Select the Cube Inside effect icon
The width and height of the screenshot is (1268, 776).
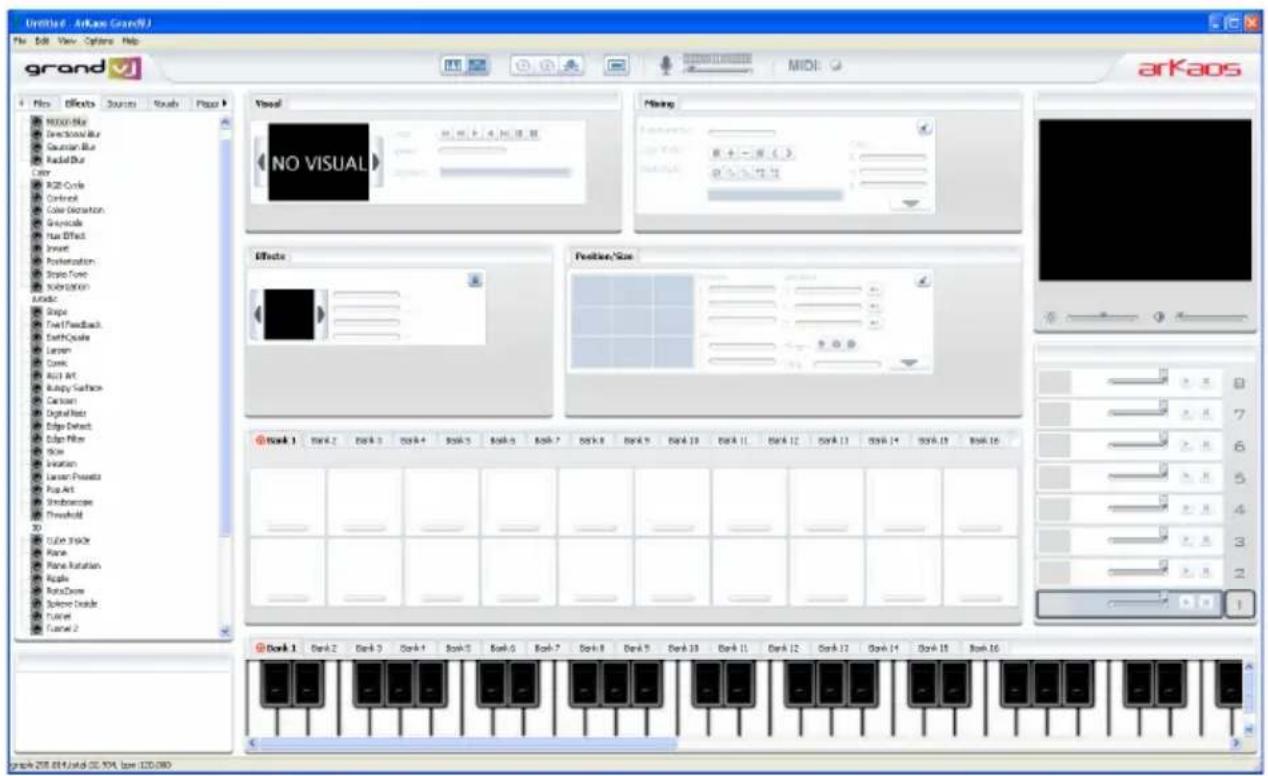pos(38,541)
